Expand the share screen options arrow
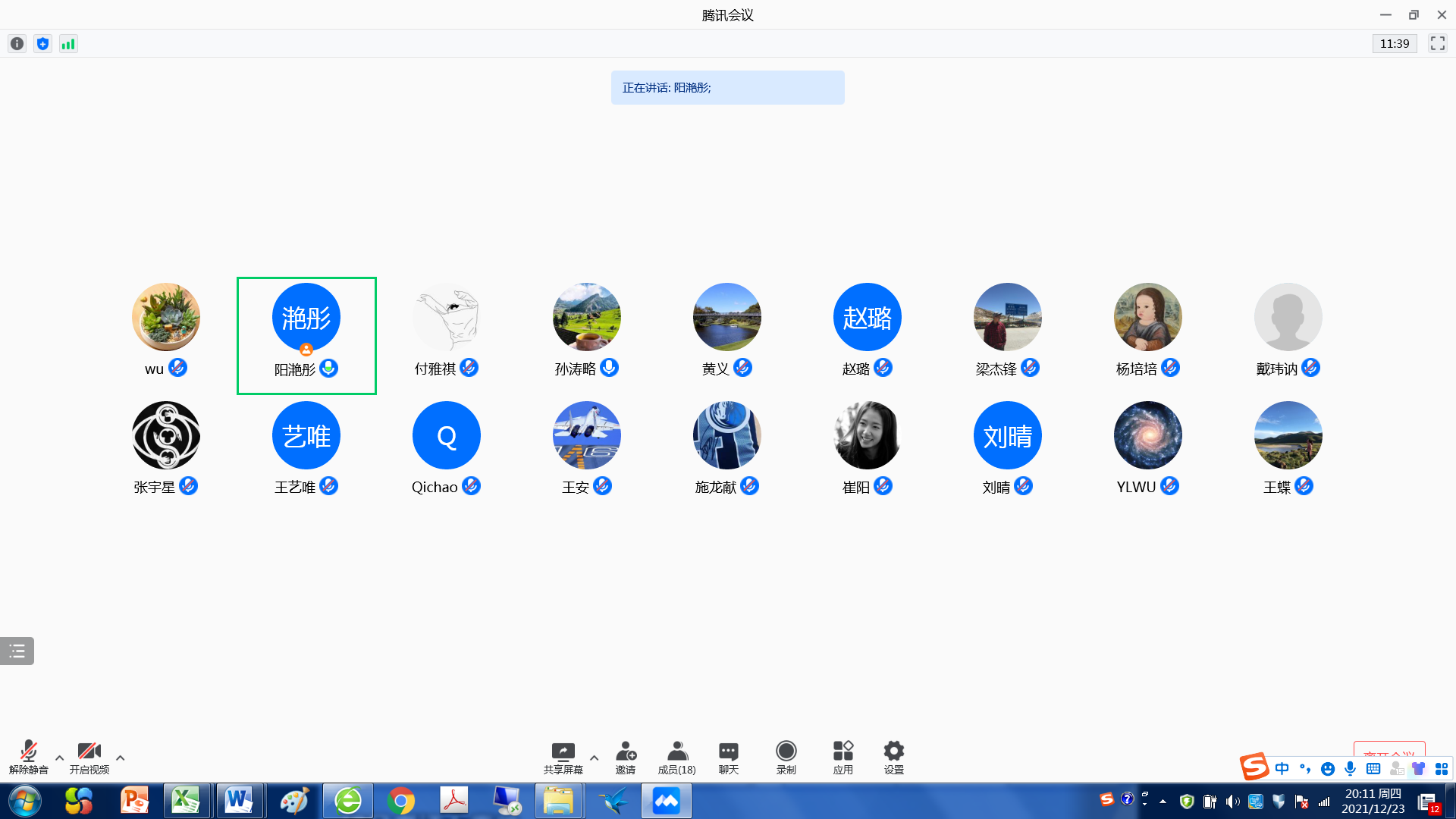This screenshot has width=1456, height=819. [x=594, y=758]
